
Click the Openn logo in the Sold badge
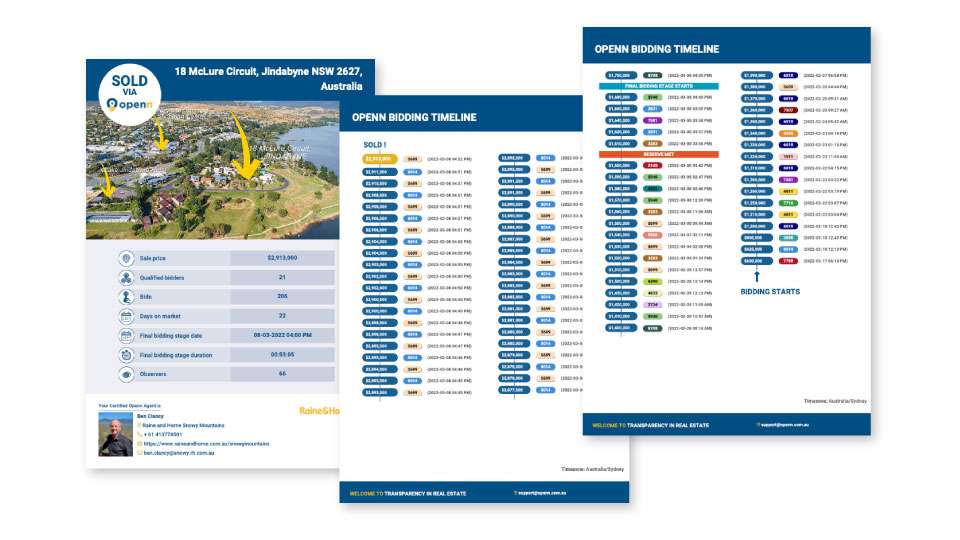click(x=129, y=105)
